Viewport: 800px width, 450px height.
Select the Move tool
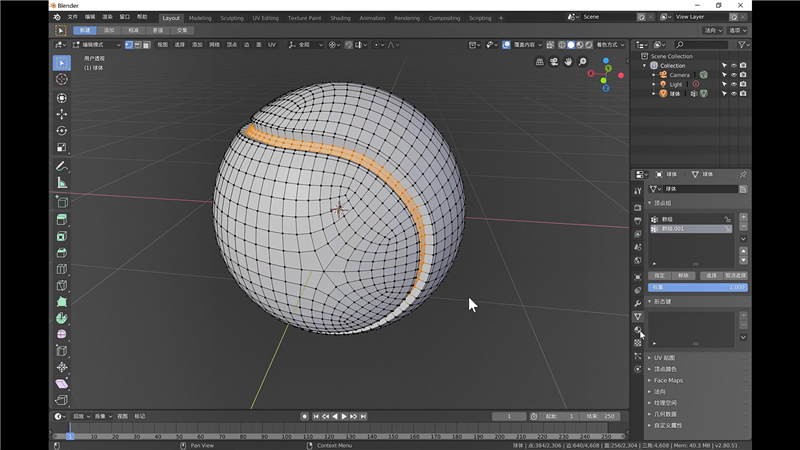pos(62,114)
